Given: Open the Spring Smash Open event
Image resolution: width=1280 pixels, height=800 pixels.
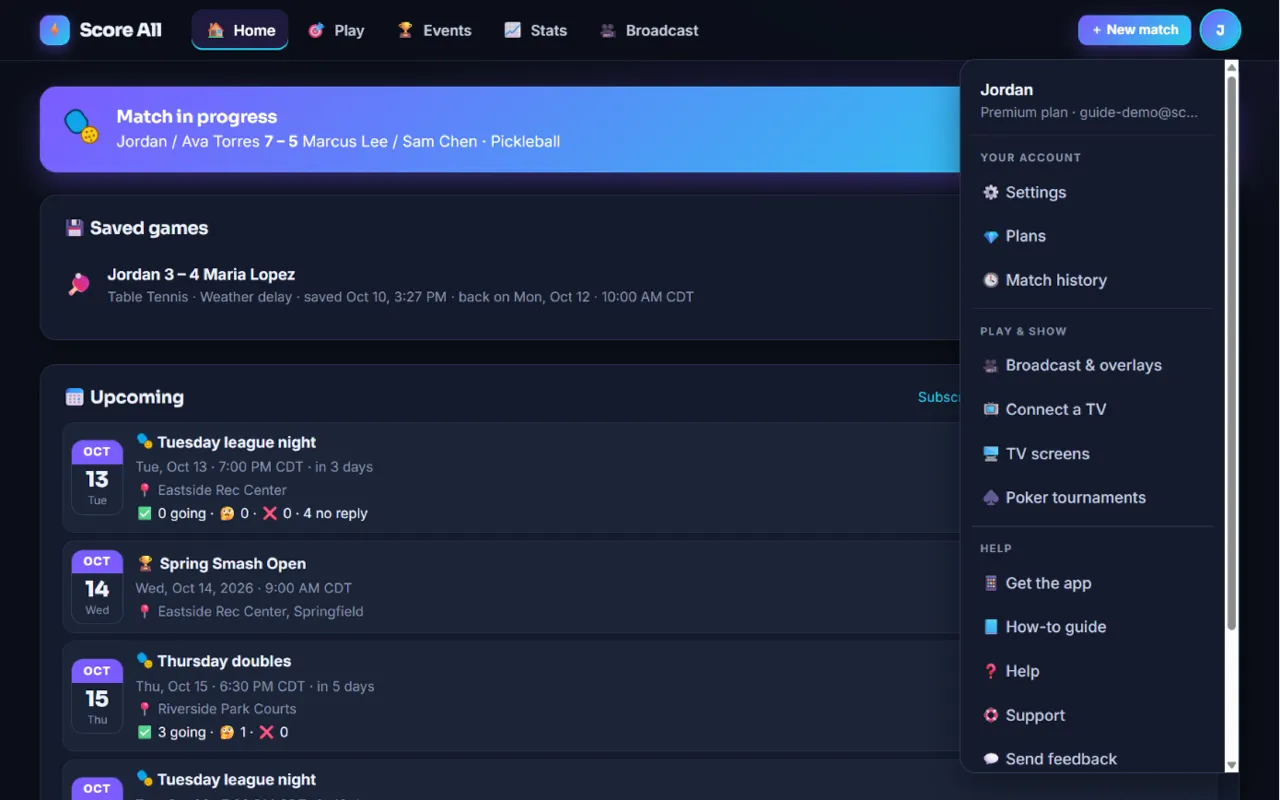Looking at the screenshot, I should [x=511, y=587].
